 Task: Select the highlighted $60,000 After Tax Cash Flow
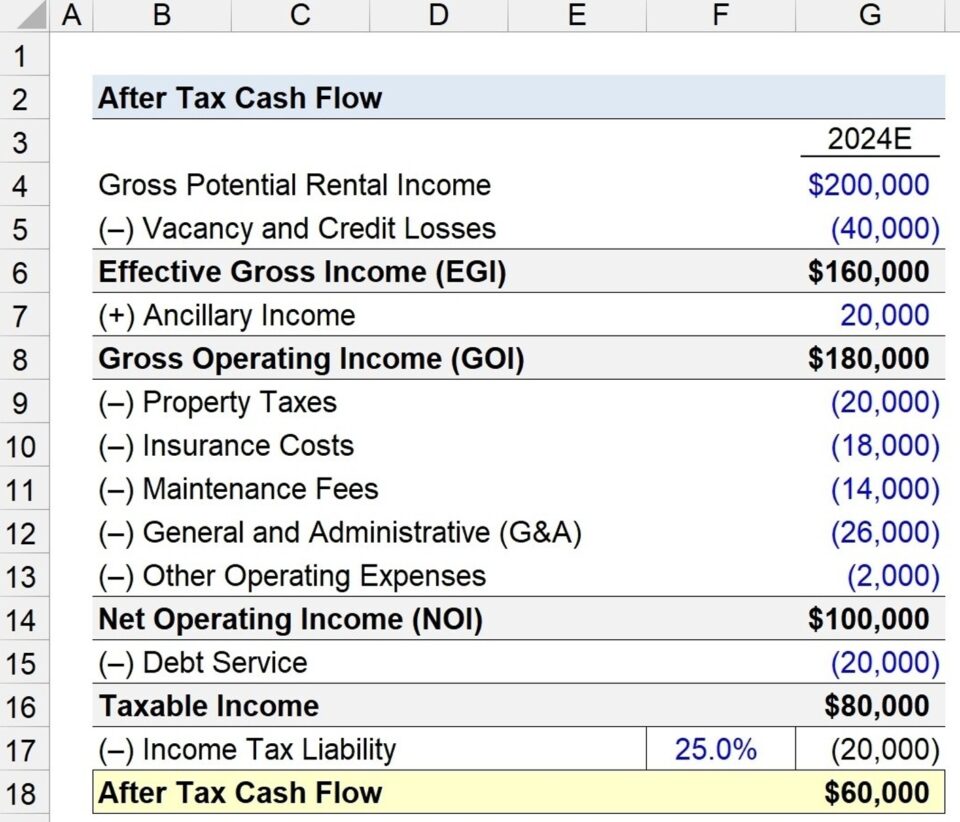coord(868,792)
